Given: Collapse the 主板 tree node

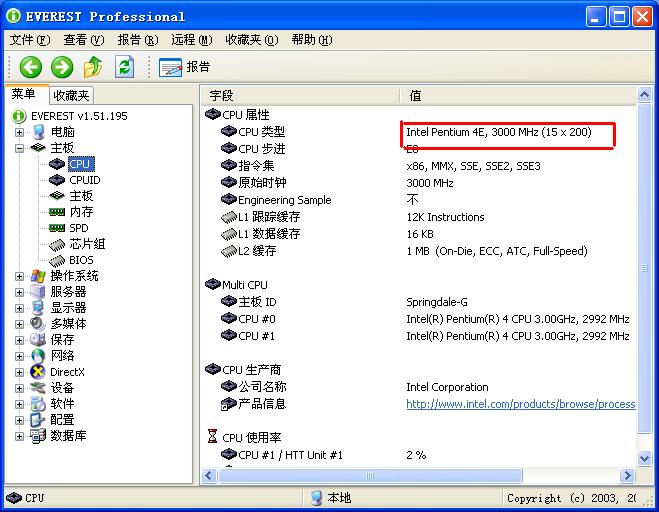Looking at the screenshot, I should coord(19,148).
